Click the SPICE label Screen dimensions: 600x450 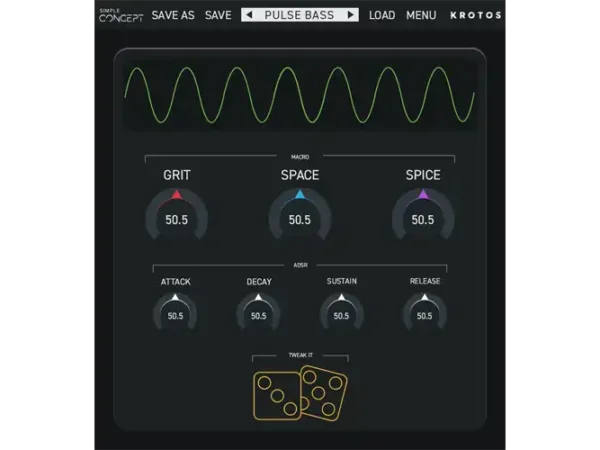point(423,175)
